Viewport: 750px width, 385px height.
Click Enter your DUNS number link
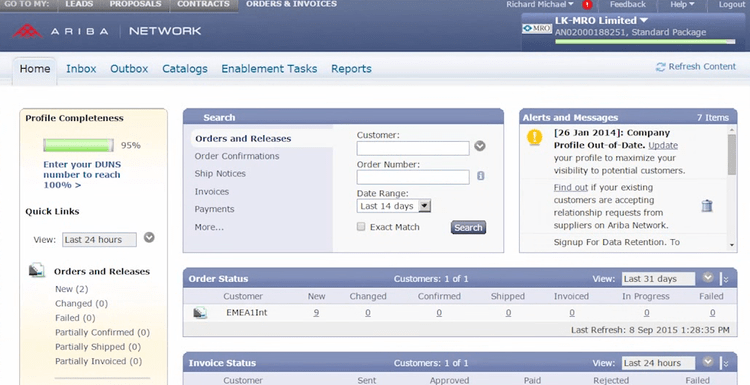coord(82,175)
